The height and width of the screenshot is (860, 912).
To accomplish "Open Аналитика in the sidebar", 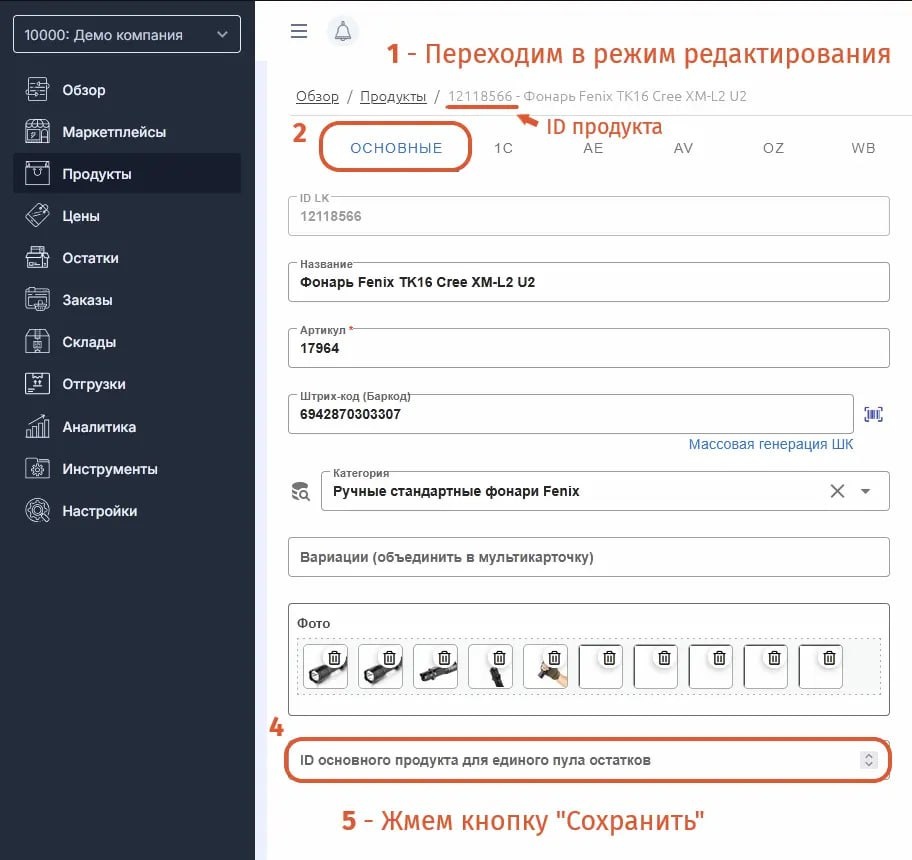I will 127,426.
